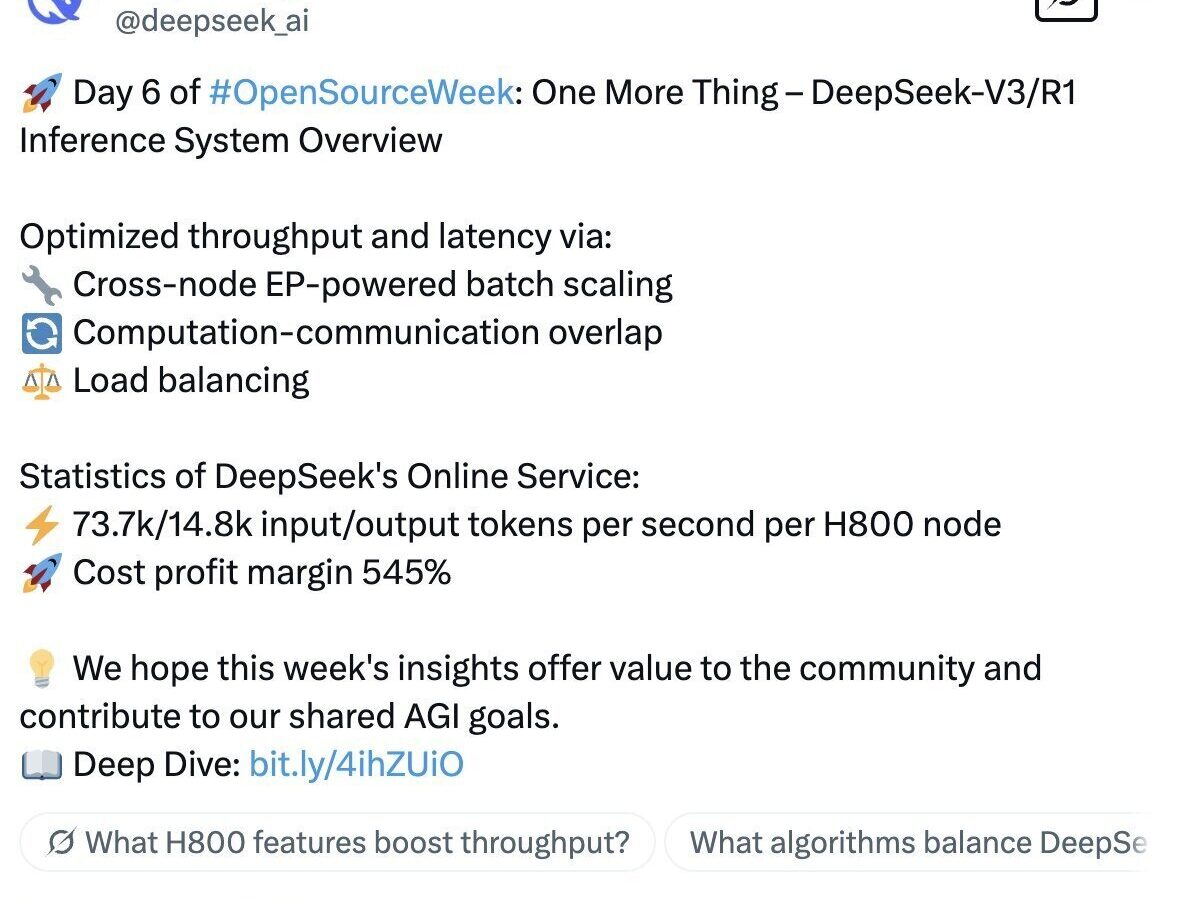Click the 'Statistics of DeepSeek's Online Service' line
The height and width of the screenshot is (900, 1180).
(329, 477)
